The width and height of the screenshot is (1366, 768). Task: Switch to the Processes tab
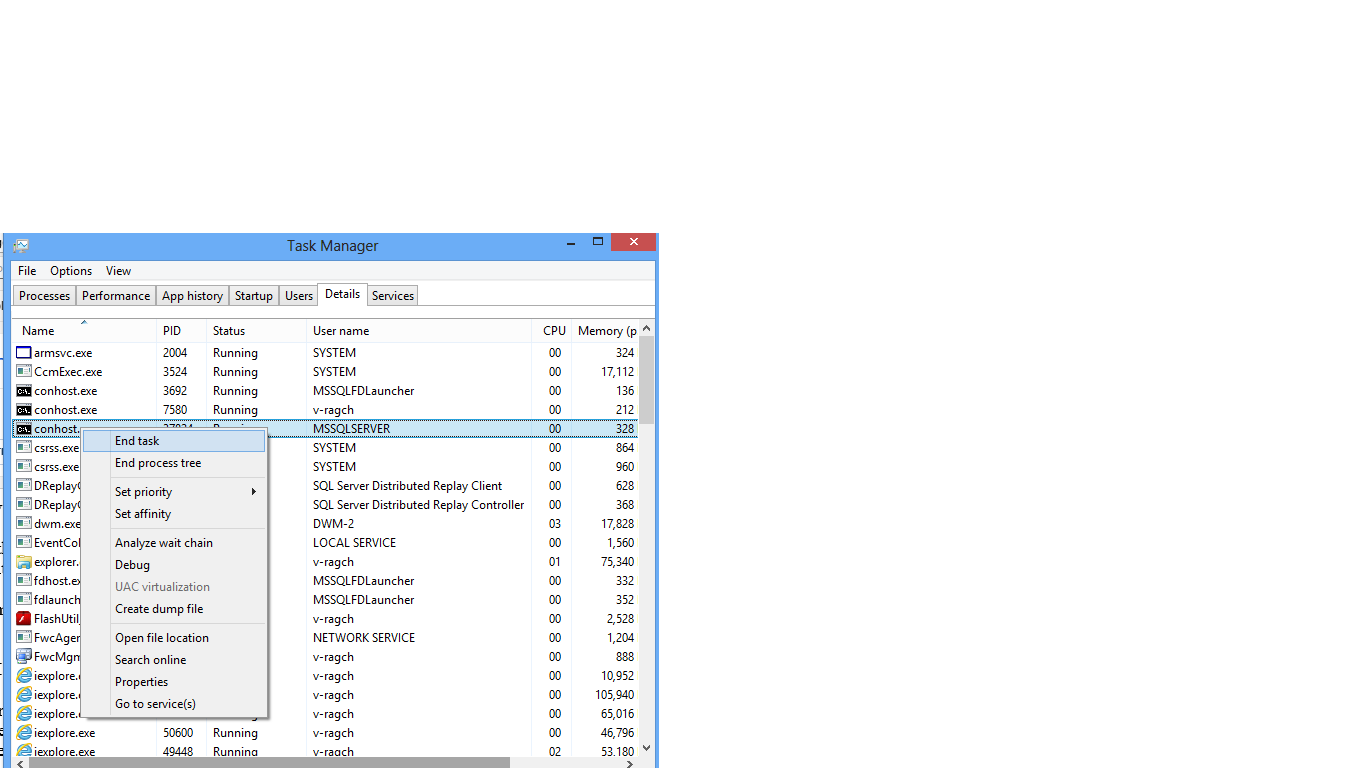[x=45, y=296]
